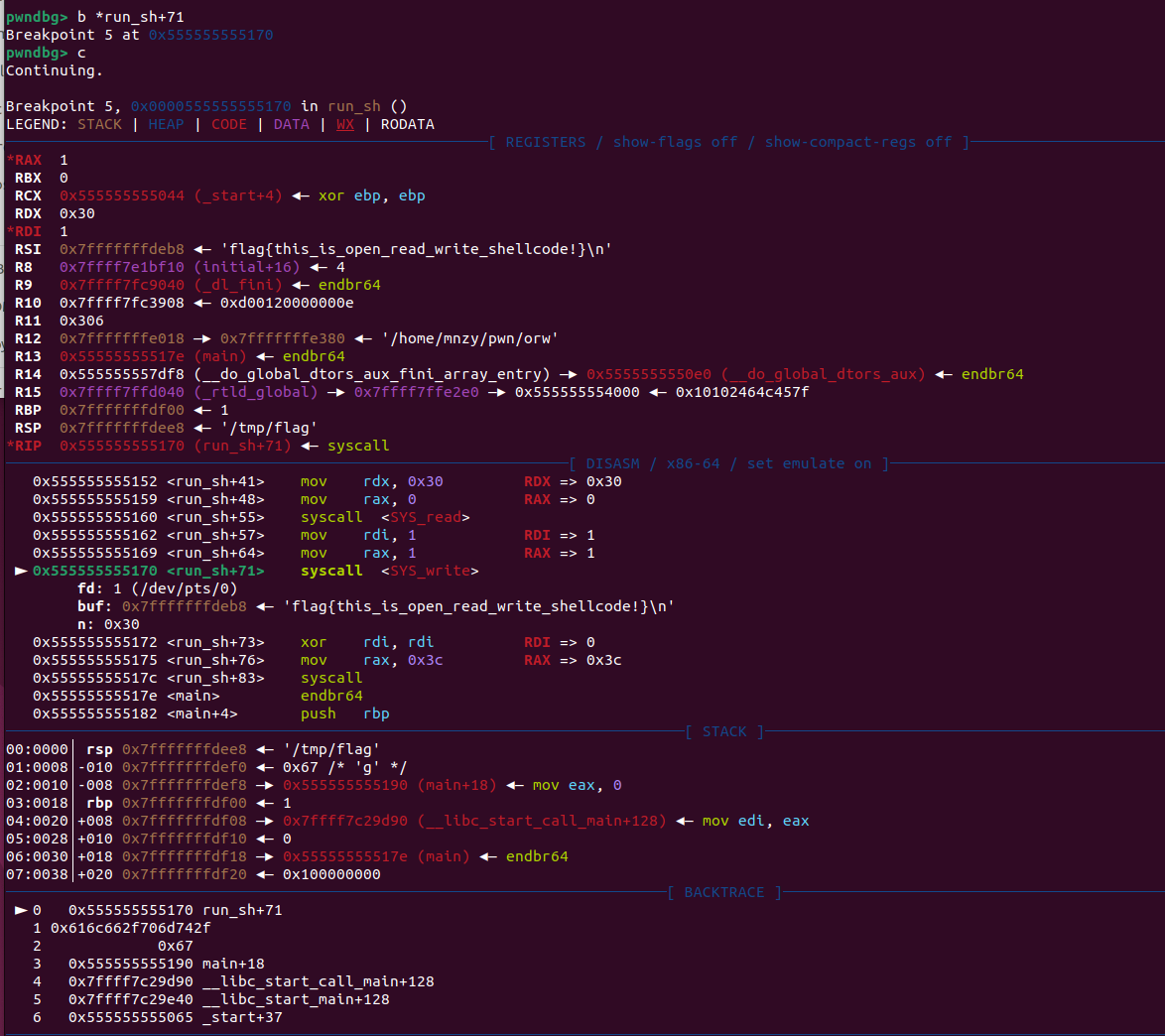Click RSP '/tmp/flag' string in registers

tap(269, 428)
